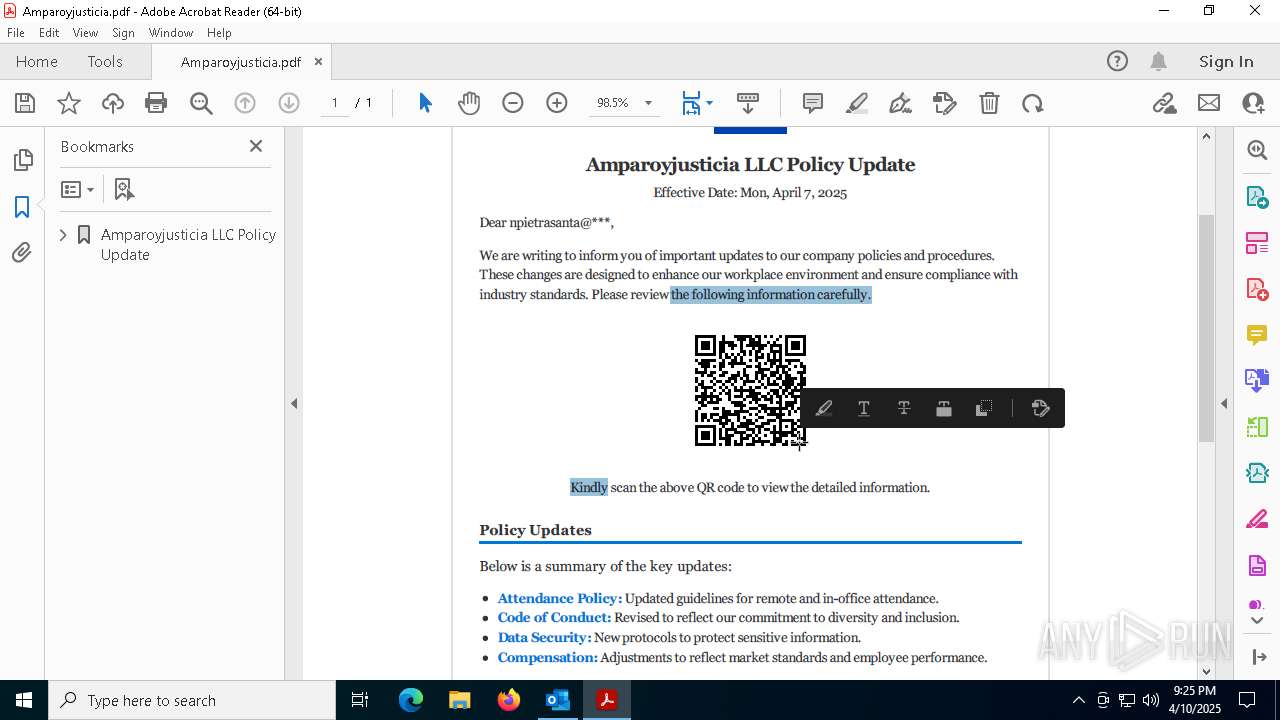Toggle the Bookmarks panel icon

[x=22, y=207]
